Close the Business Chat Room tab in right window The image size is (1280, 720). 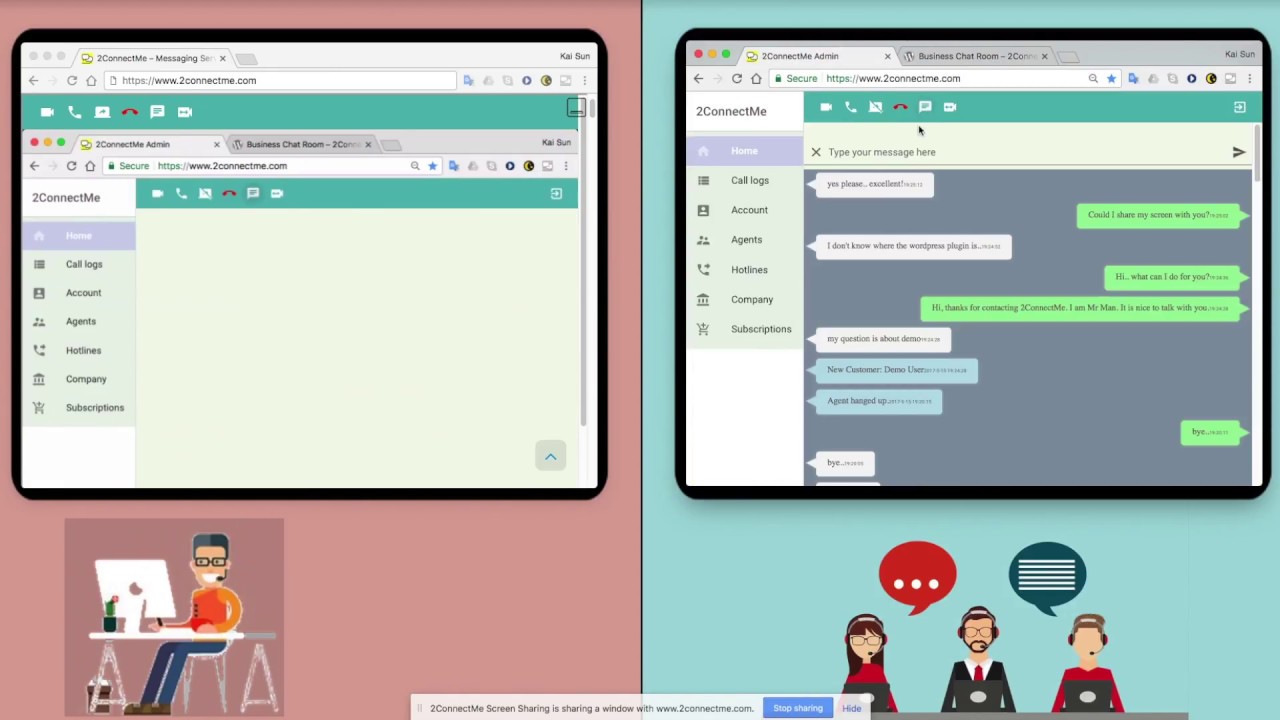(1044, 56)
